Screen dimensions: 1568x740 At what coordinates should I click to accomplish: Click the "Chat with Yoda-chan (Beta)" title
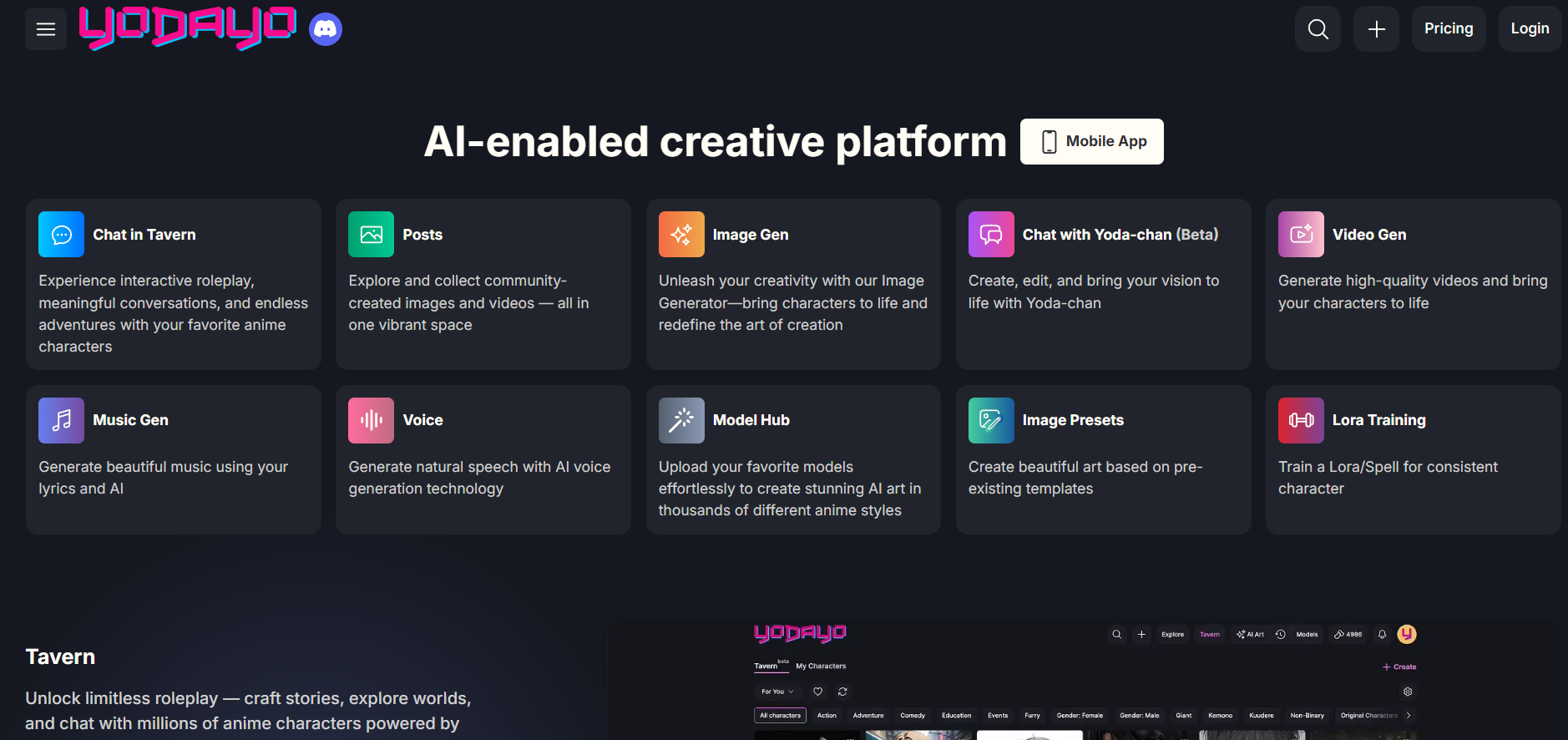1120,235
